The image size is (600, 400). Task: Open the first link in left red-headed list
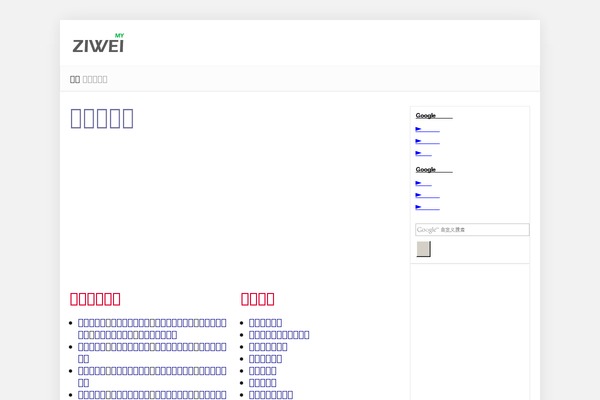click(152, 328)
